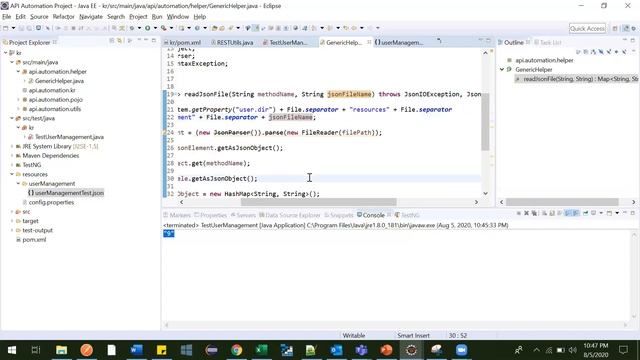Click Collapse All in Project Explorer
Screen dimensions: 640x360
click(111, 41)
